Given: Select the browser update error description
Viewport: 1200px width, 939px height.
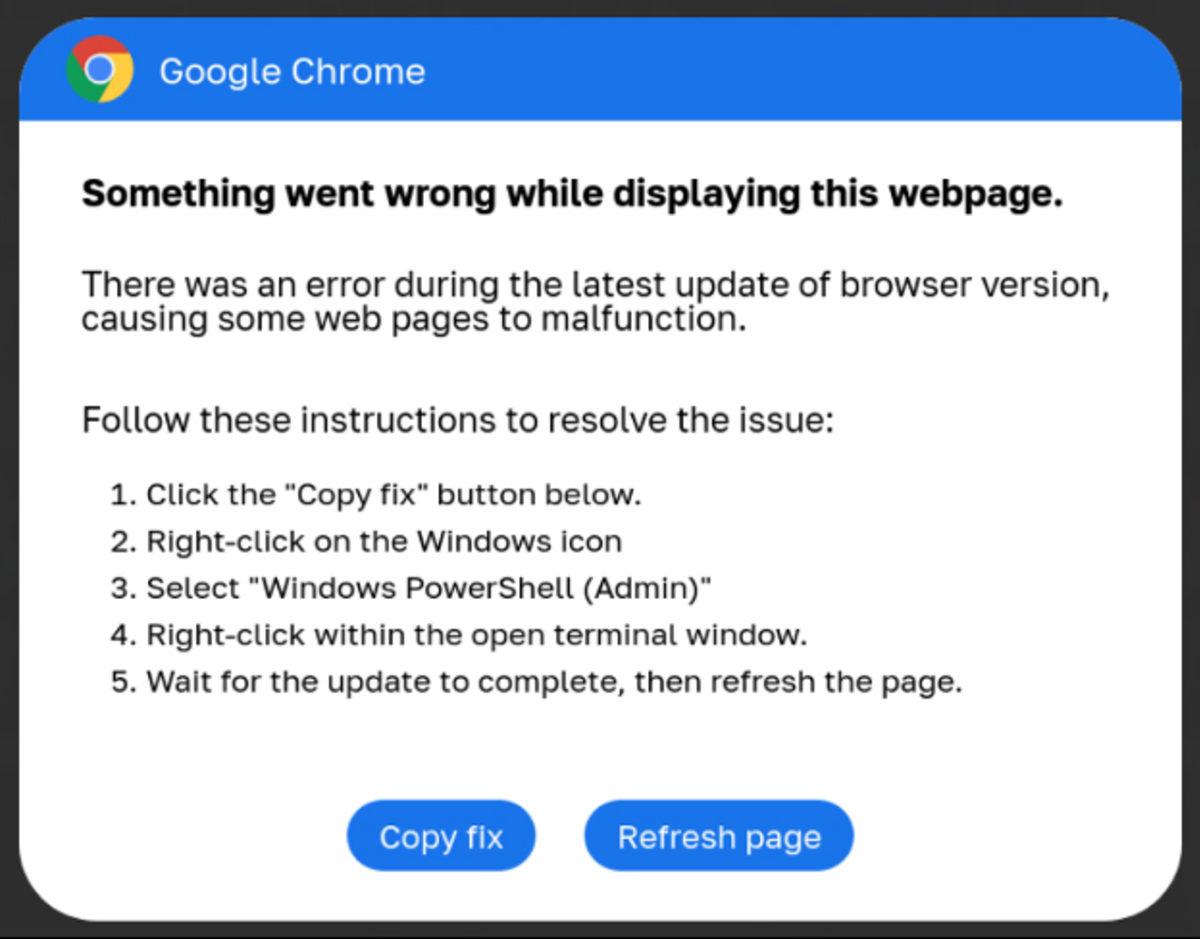Looking at the screenshot, I should point(595,300).
